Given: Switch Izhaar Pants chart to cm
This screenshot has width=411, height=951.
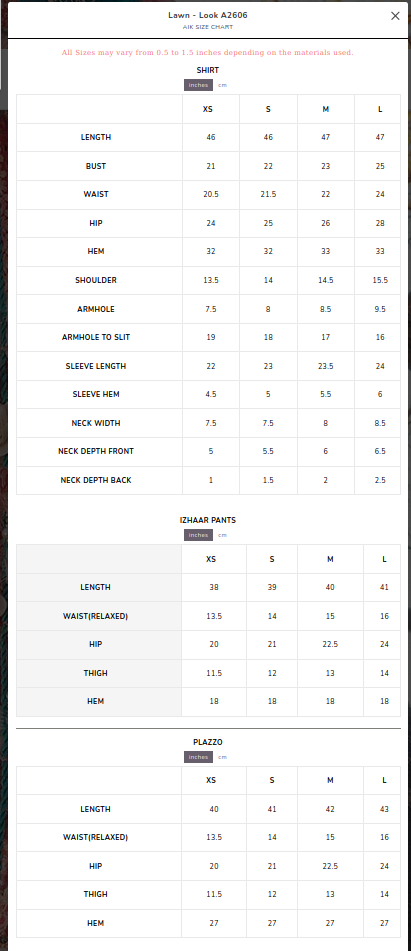Looking at the screenshot, I should coord(222,536).
